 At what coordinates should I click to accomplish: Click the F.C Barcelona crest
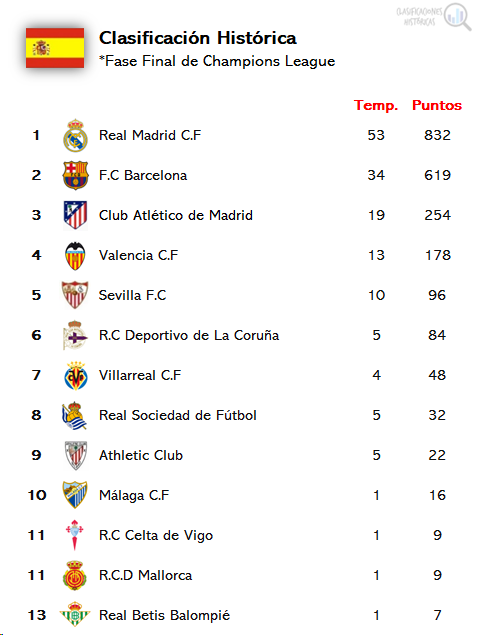(x=75, y=175)
